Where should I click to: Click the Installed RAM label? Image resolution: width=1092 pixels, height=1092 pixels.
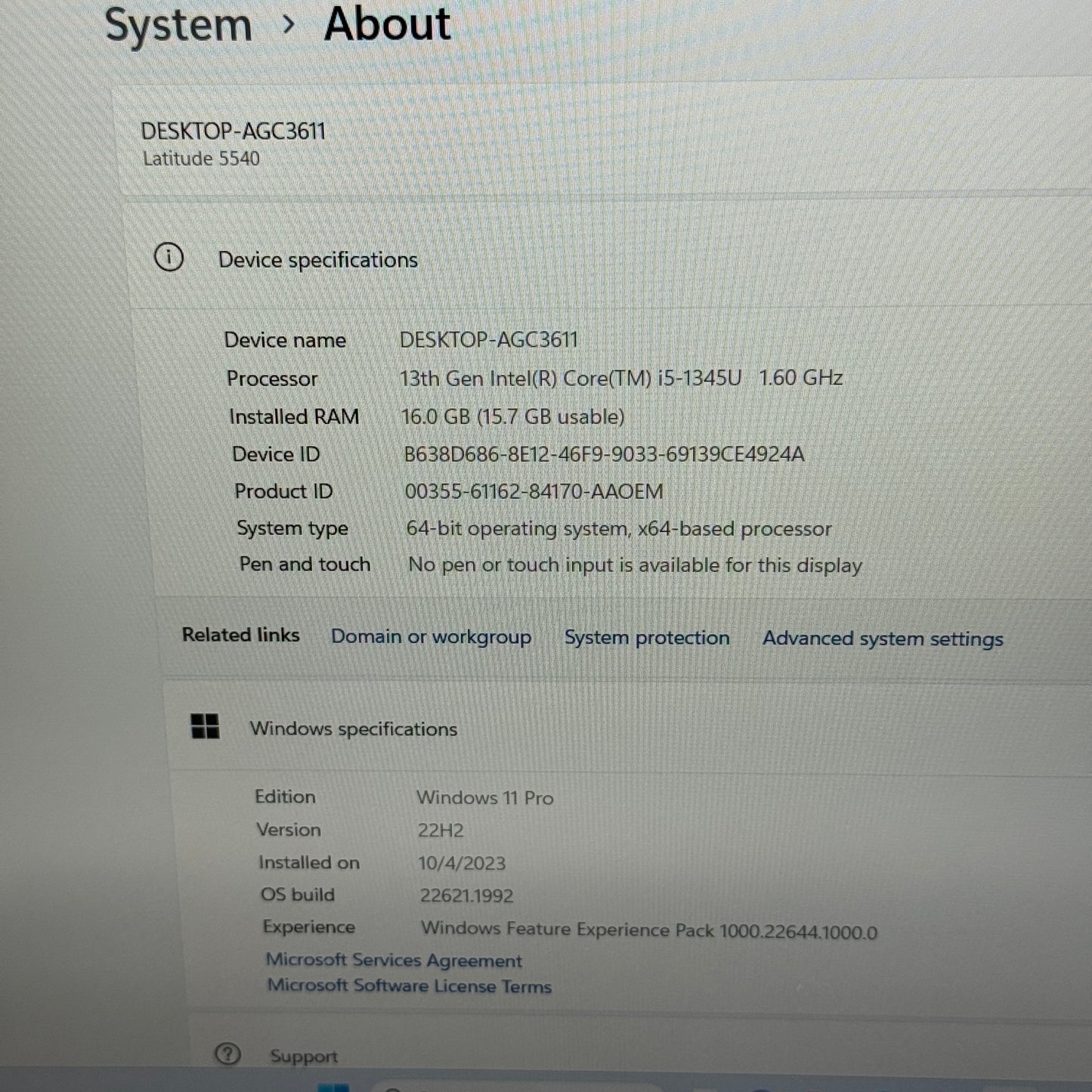(x=294, y=416)
